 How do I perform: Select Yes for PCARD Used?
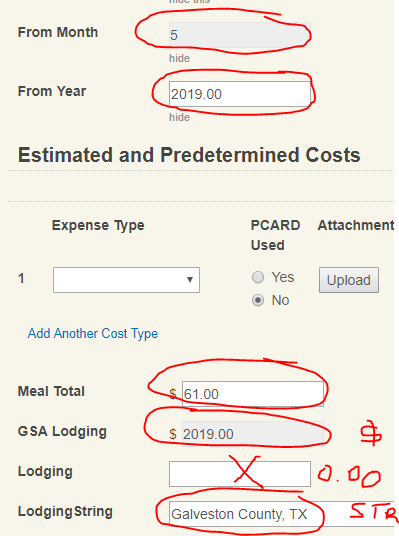[x=258, y=277]
